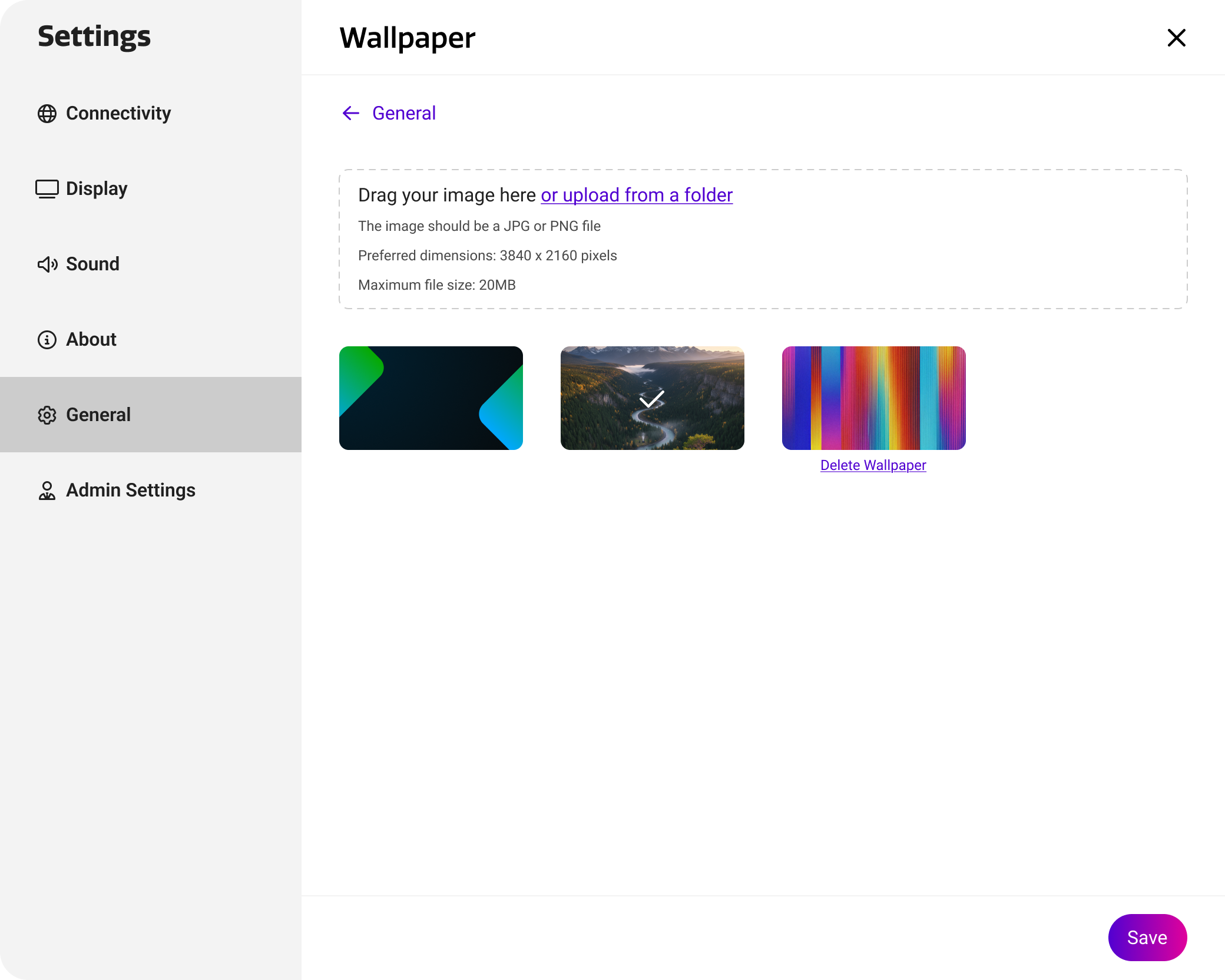Click the checkmark on the forest wallpaper
The height and width of the screenshot is (980, 1225).
coord(652,399)
